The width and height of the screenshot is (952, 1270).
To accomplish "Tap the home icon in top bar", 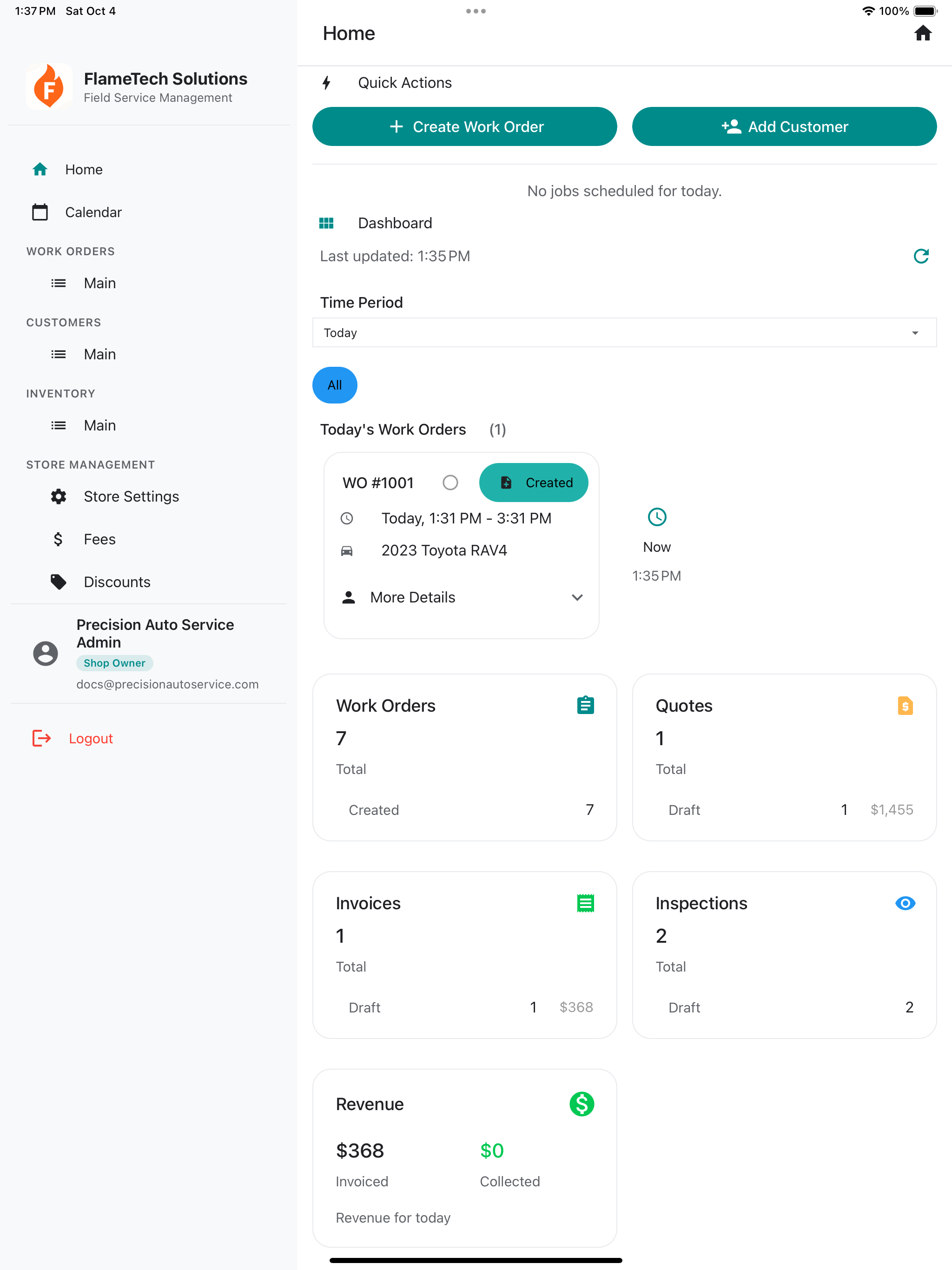I will 922,33.
